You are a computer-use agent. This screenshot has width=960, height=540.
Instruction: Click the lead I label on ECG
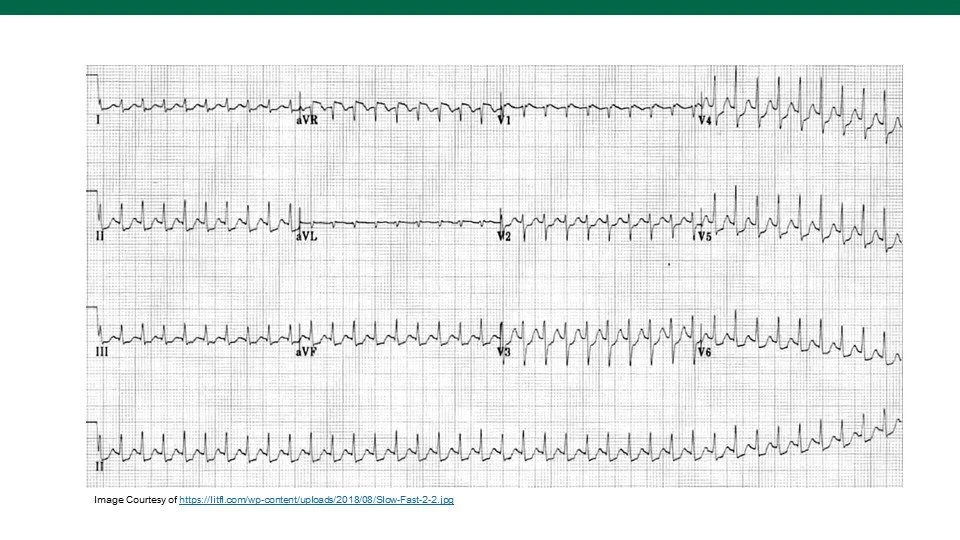point(98,121)
